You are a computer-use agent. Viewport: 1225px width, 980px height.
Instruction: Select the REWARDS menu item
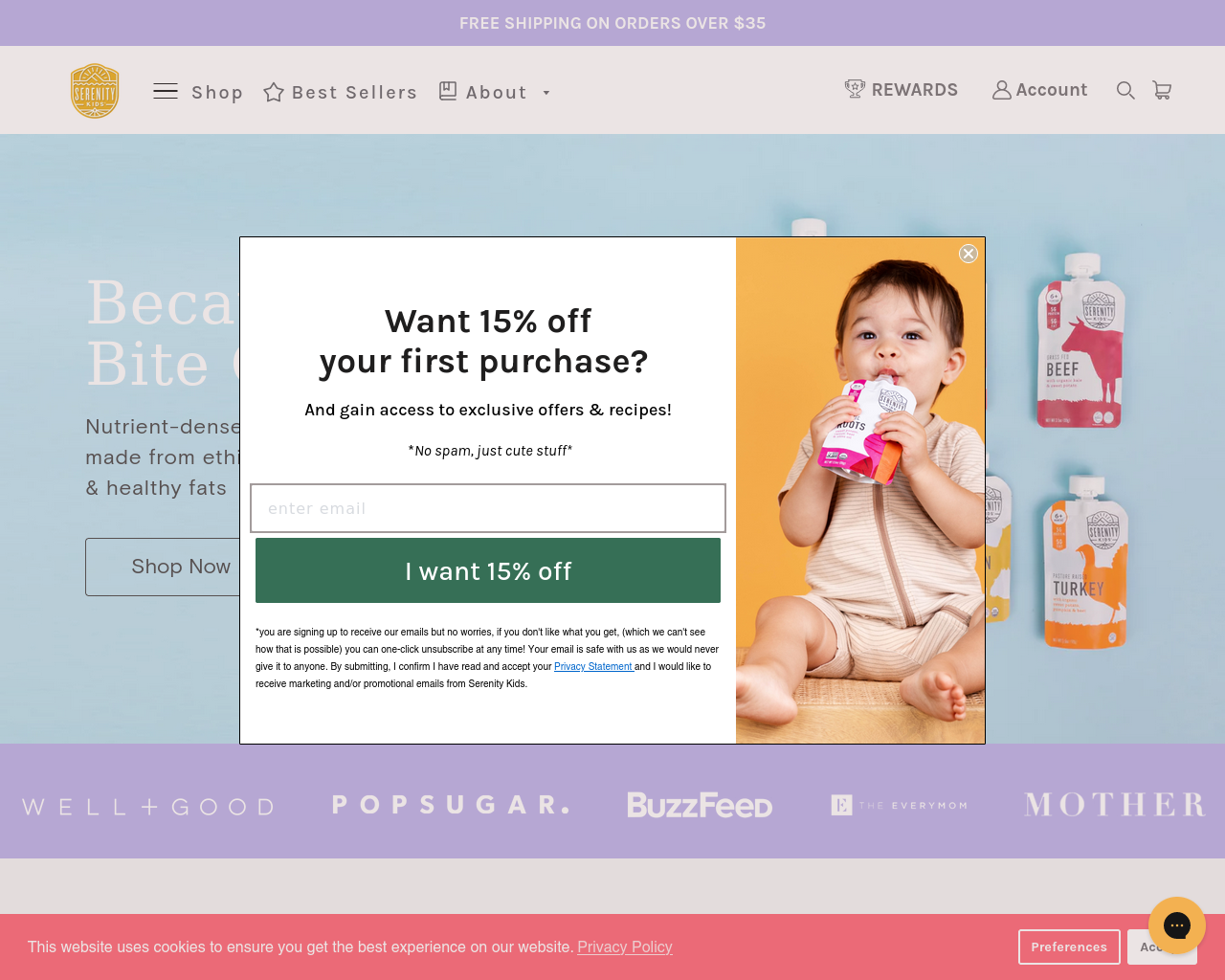click(x=914, y=89)
